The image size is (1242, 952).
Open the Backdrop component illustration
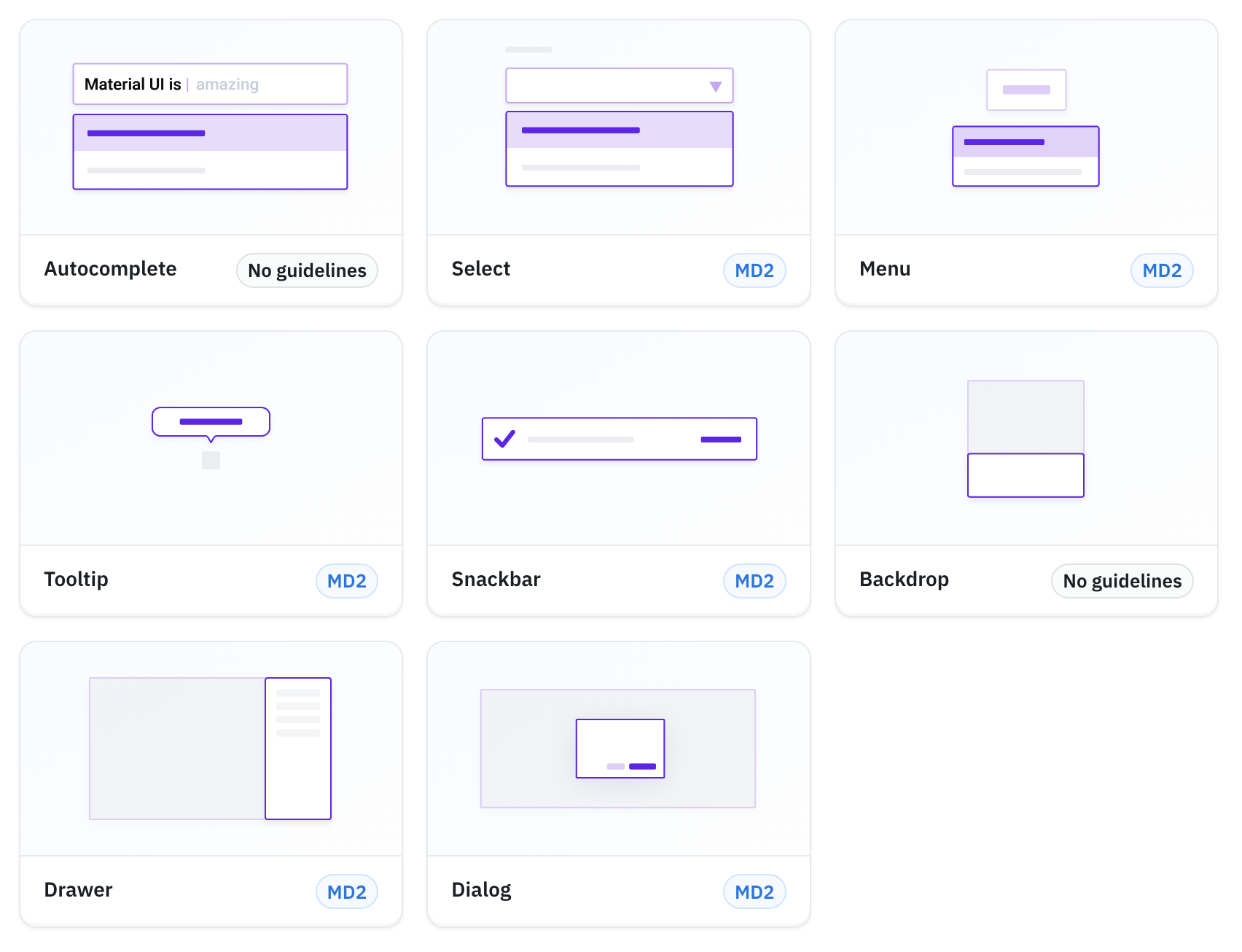tap(1026, 438)
